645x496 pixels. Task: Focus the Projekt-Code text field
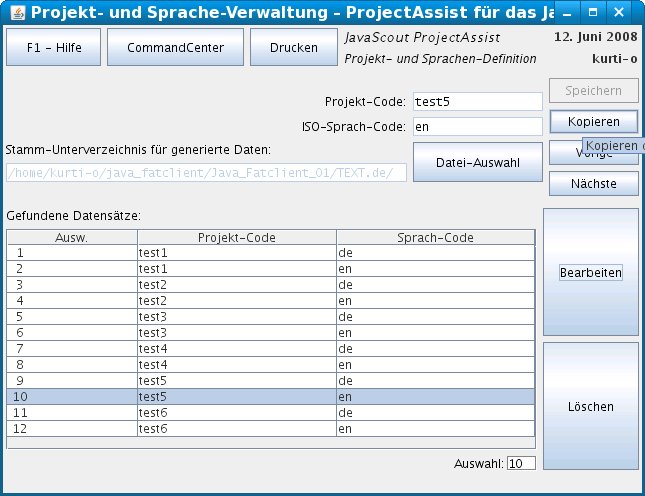[476, 102]
